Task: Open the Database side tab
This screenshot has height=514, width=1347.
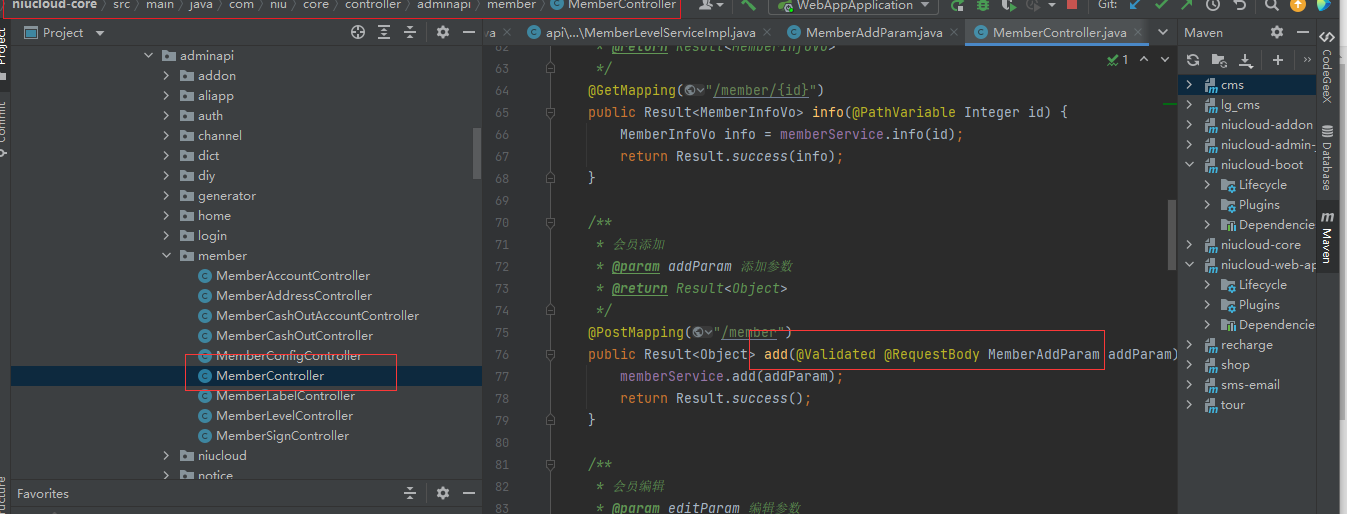Action: (x=1327, y=158)
